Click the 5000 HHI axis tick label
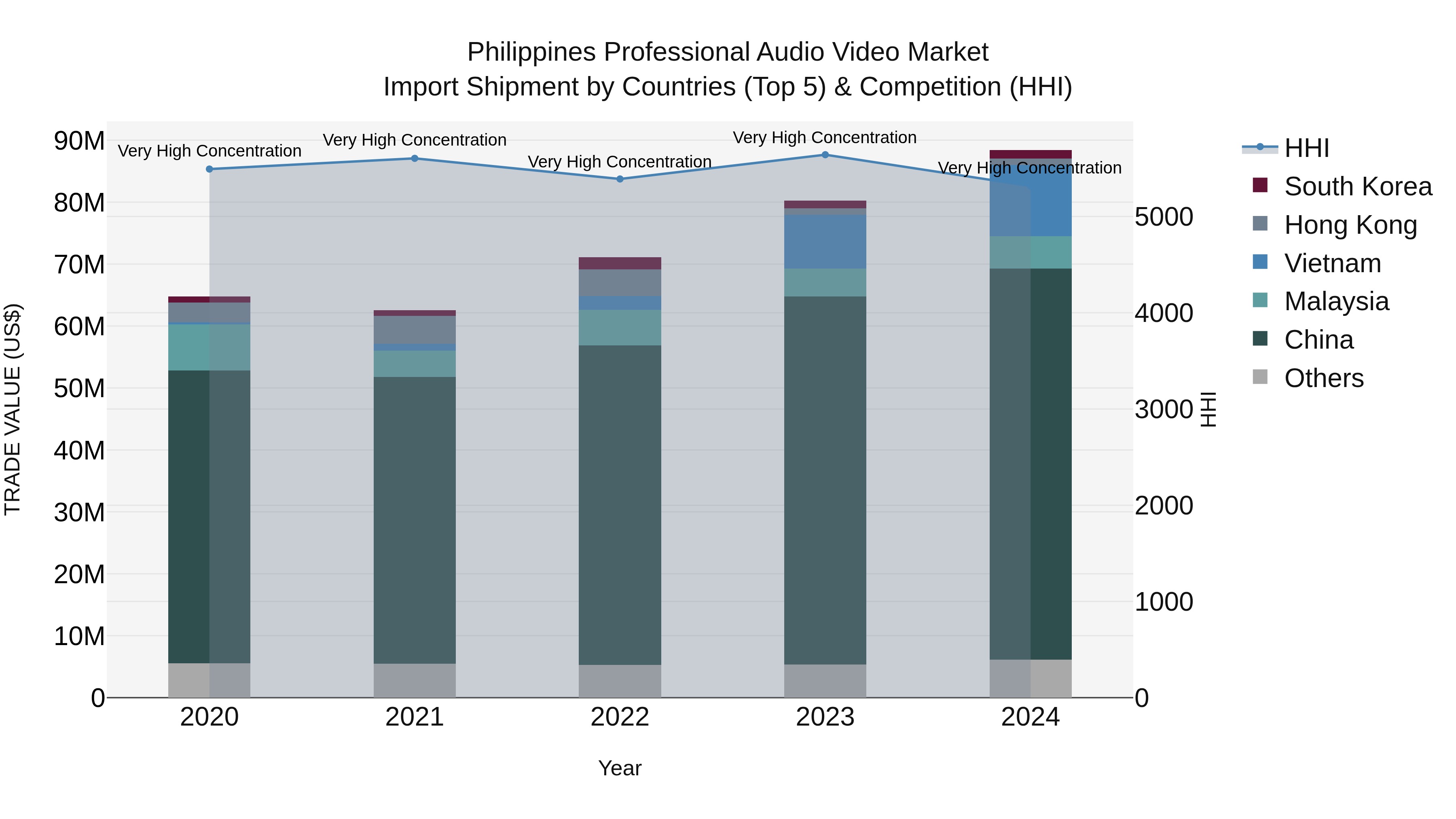 pos(1164,217)
